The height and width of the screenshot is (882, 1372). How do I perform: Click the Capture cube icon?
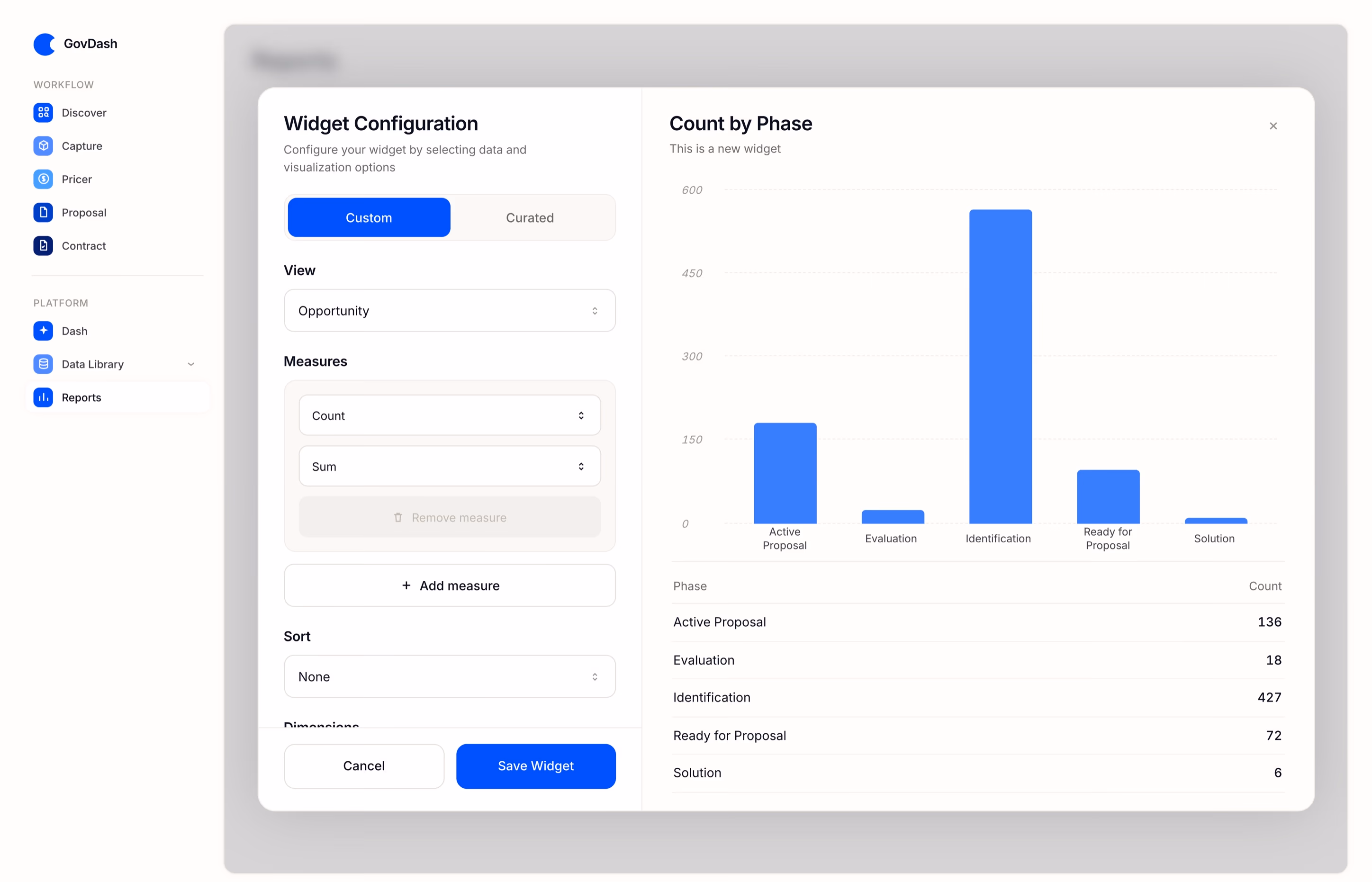point(43,146)
